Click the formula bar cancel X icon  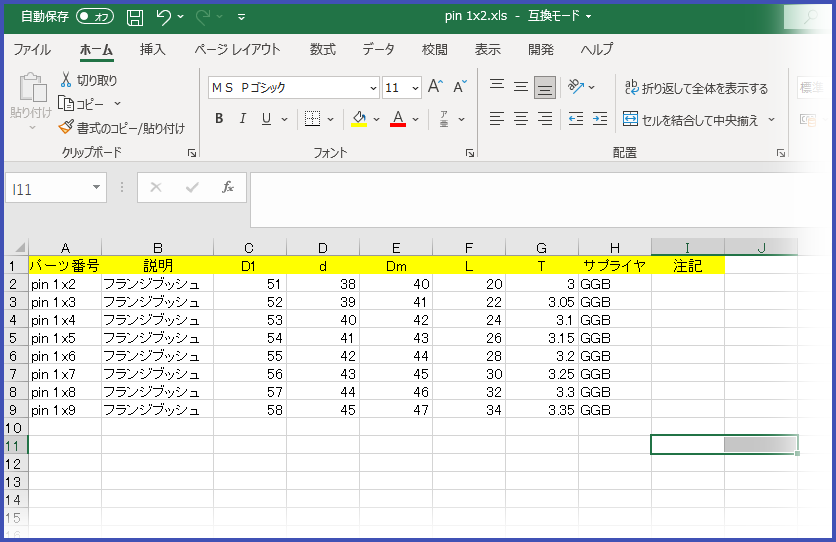pyautogui.click(x=156, y=188)
